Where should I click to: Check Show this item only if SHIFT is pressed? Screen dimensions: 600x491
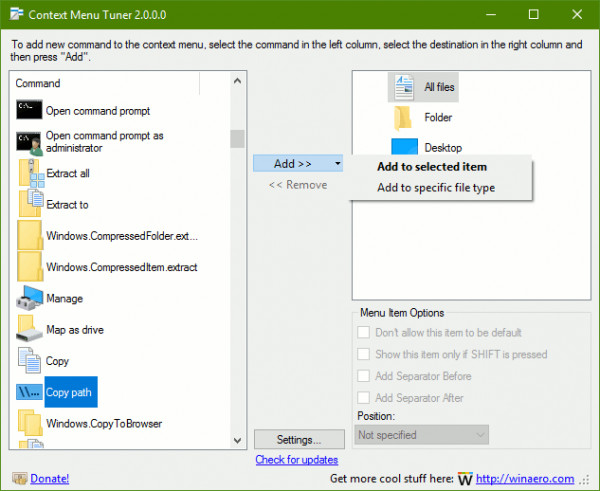(x=364, y=354)
